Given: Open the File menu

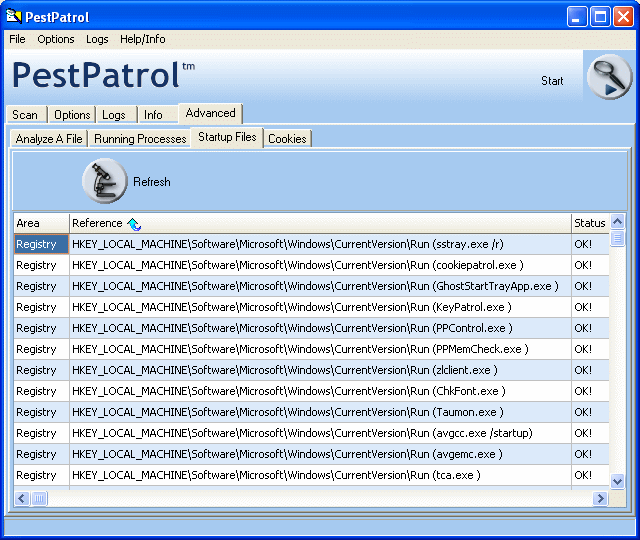Looking at the screenshot, I should pos(17,39).
